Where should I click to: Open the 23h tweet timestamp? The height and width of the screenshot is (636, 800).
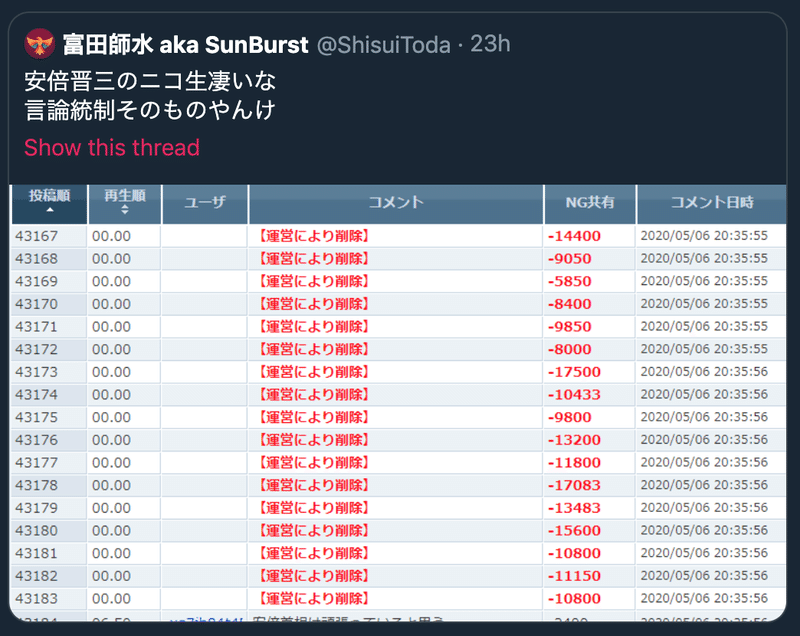coord(490,44)
